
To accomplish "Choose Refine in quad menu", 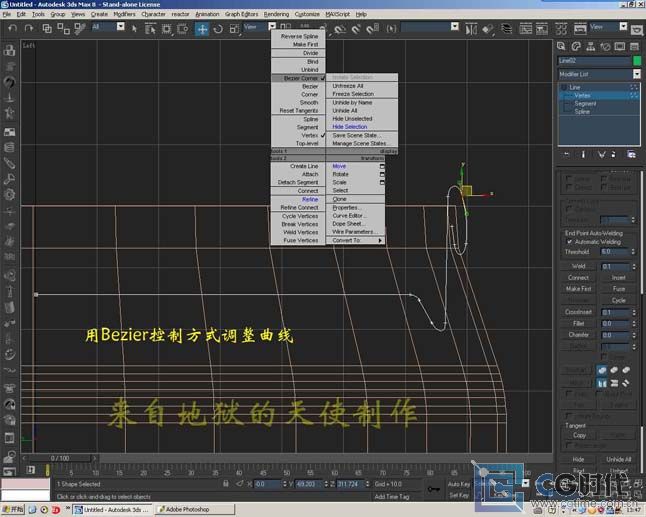I will tap(298, 199).
